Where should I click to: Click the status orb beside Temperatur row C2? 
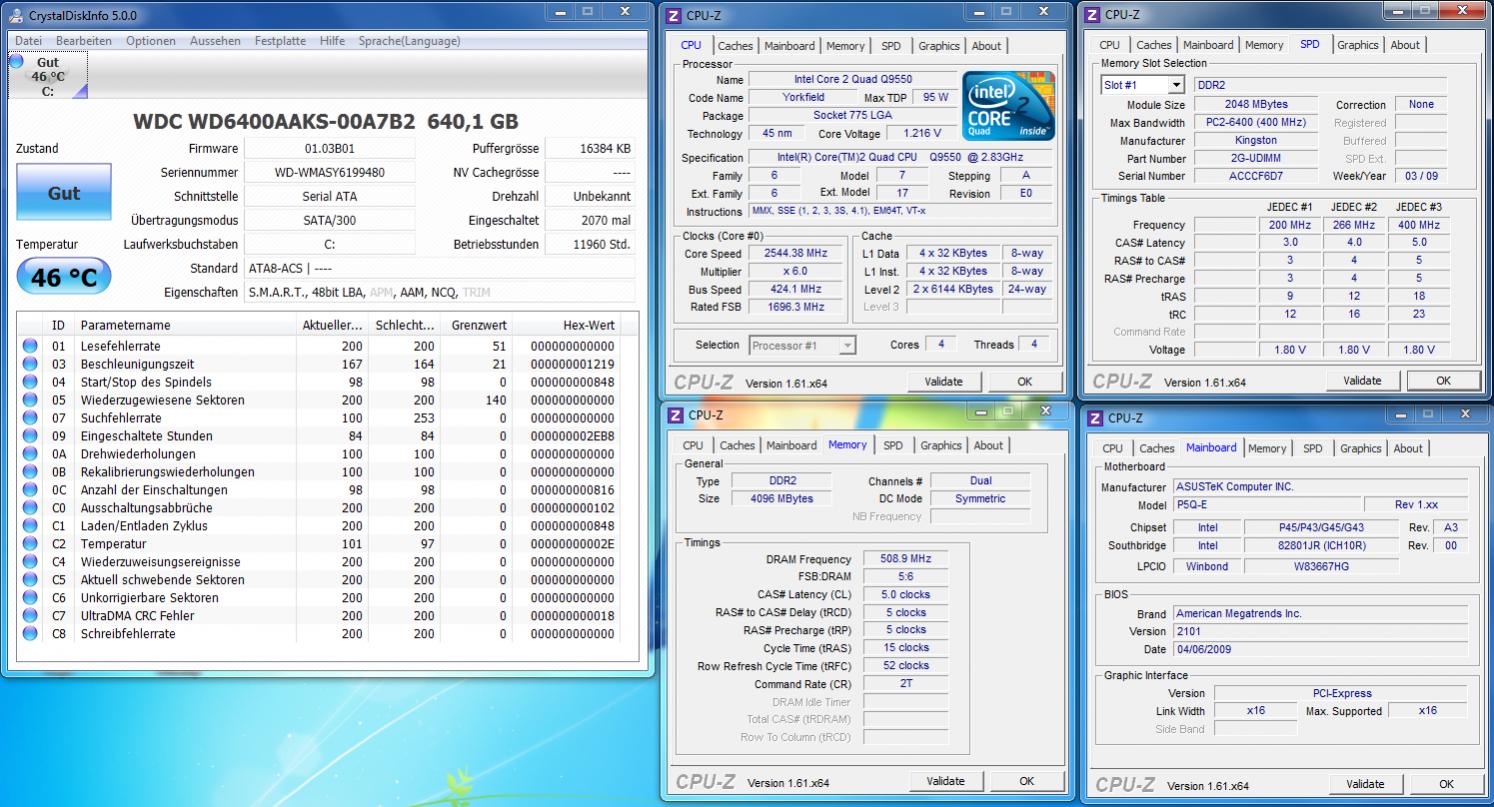point(30,544)
